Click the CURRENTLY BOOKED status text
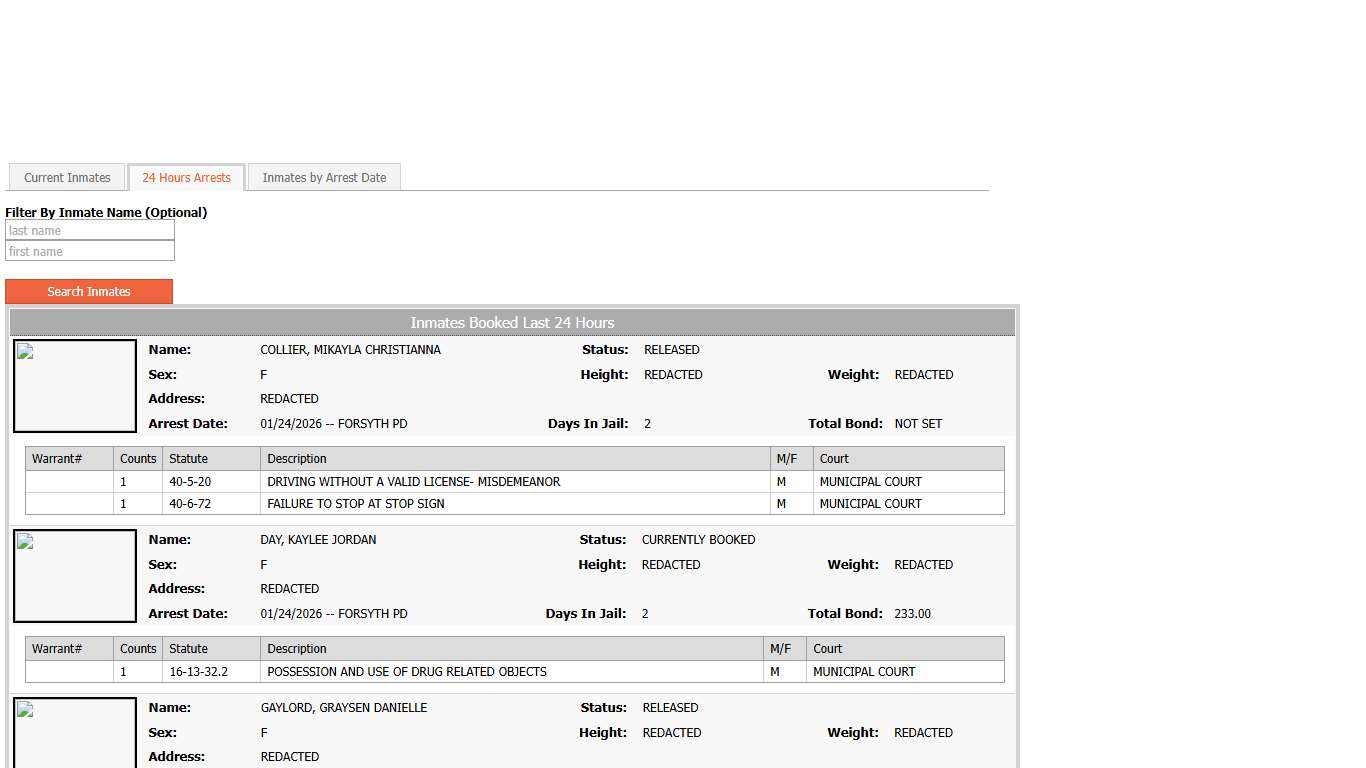 698,540
